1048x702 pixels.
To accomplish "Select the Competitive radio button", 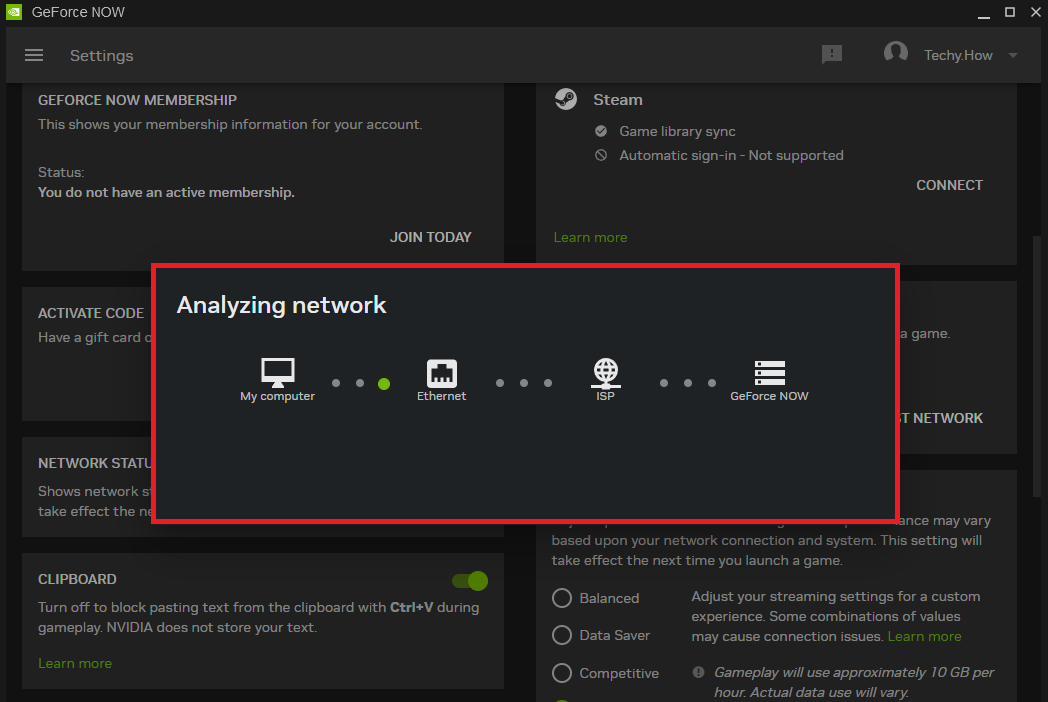I will click(x=562, y=673).
